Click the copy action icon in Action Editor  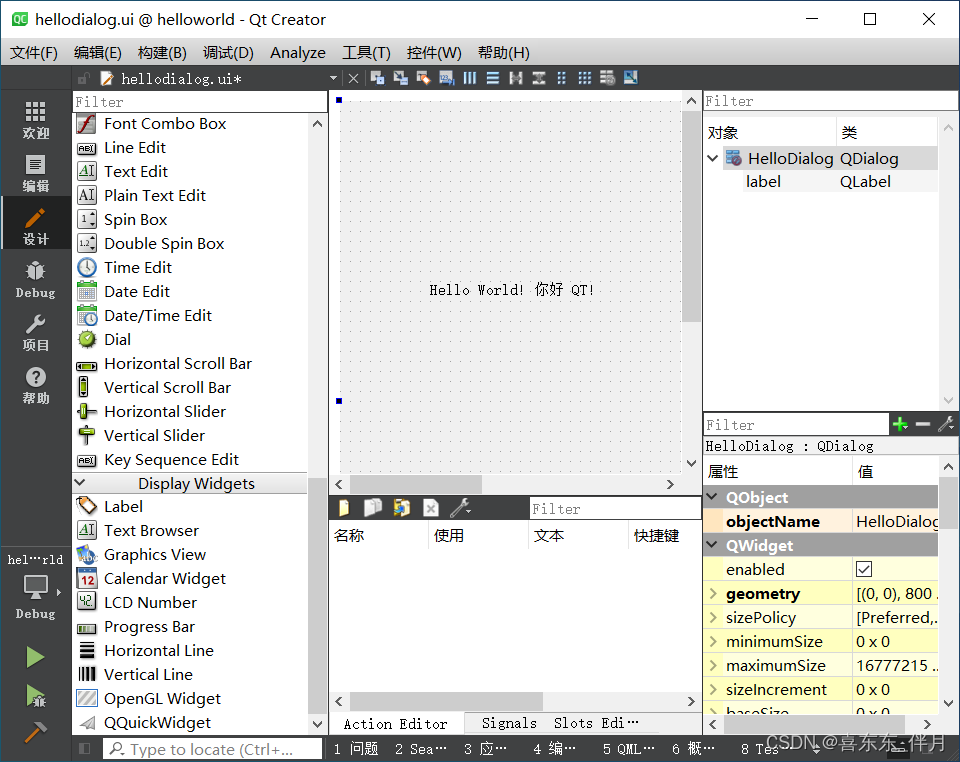[373, 507]
